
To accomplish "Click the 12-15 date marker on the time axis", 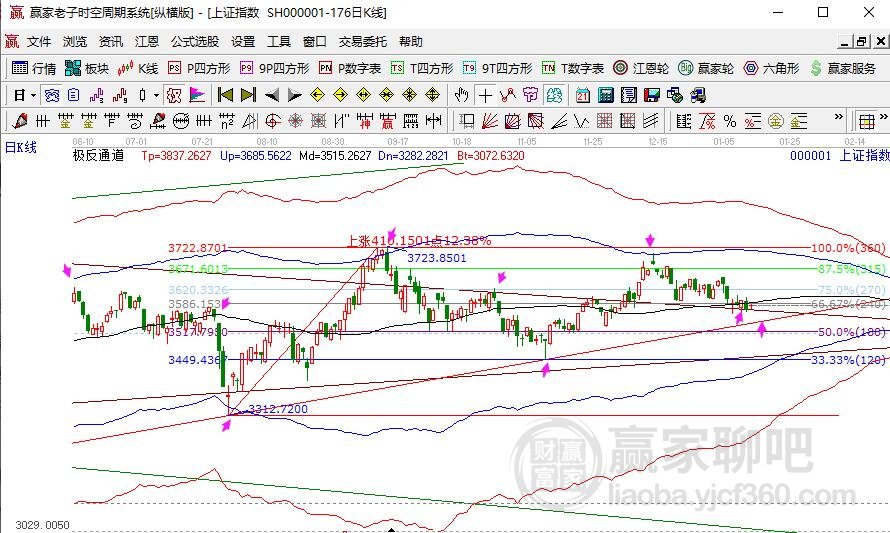I will pyautogui.click(x=658, y=141).
